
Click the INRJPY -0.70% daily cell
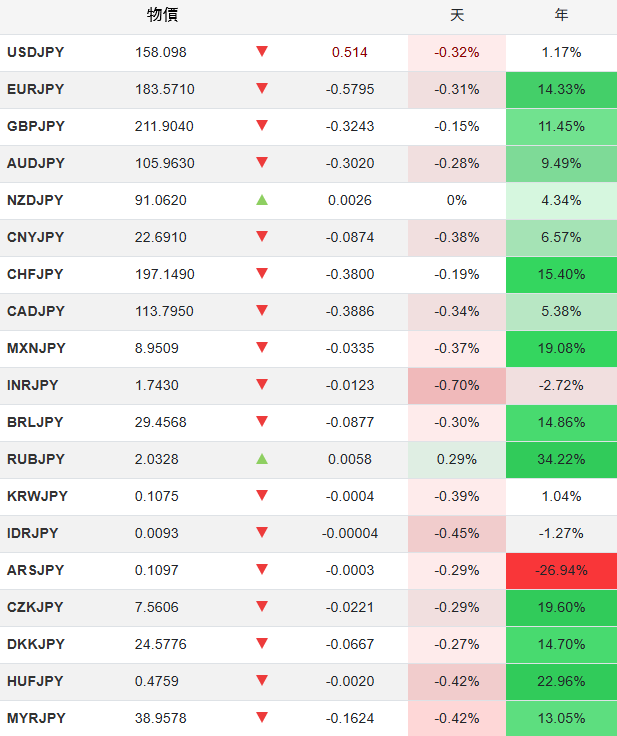(x=457, y=385)
